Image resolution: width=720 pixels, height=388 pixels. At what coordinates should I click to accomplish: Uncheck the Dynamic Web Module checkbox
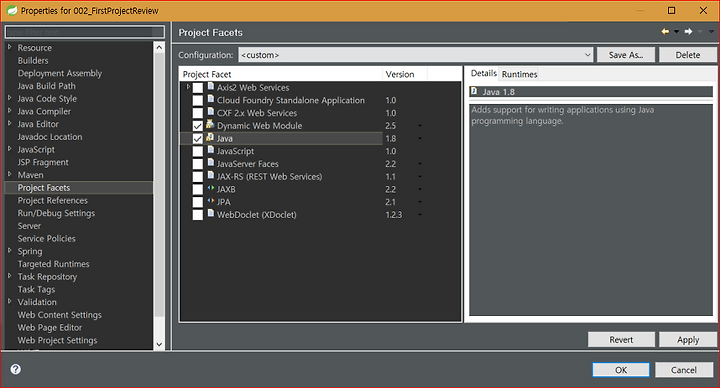click(x=198, y=126)
